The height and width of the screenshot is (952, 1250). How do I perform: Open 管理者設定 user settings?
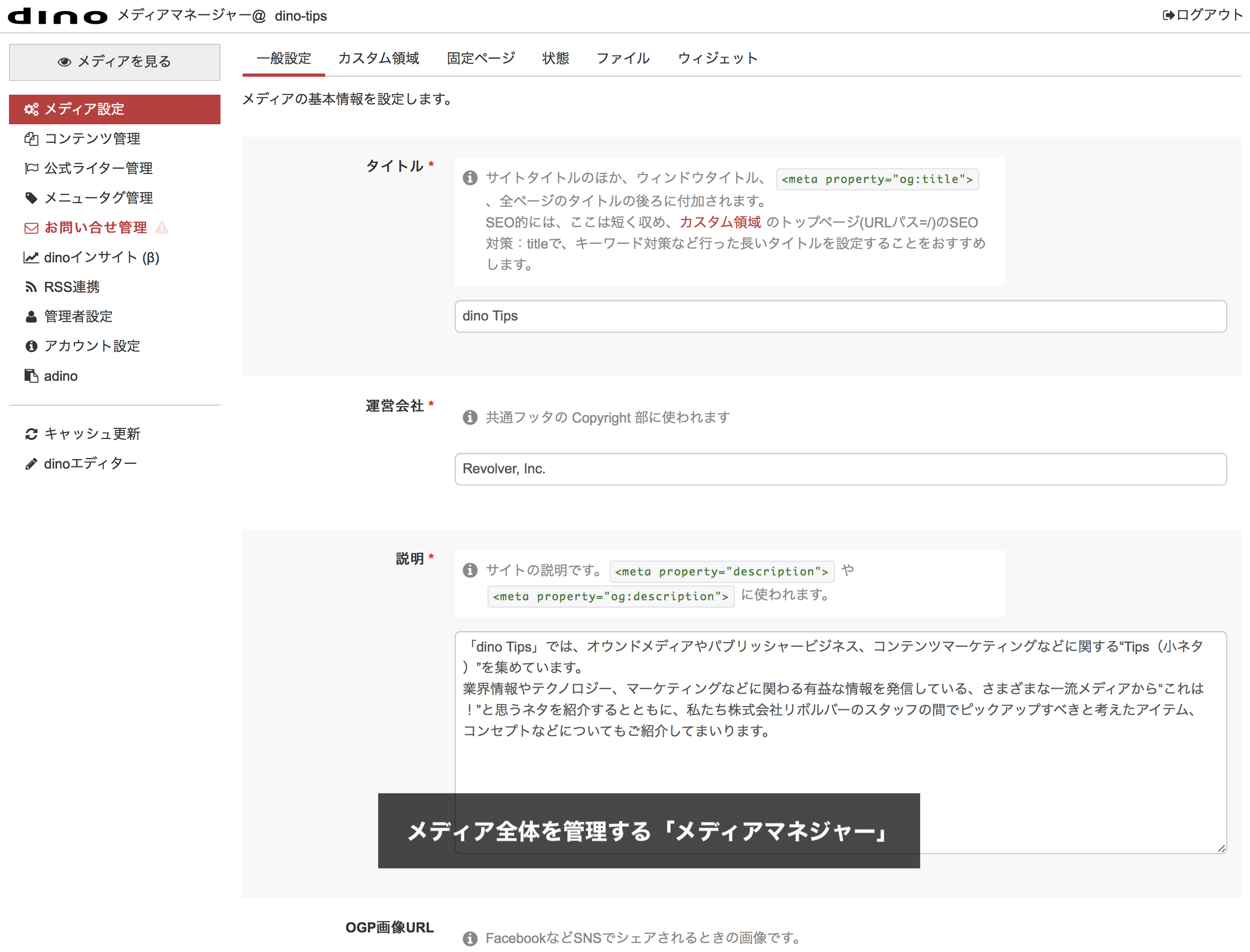79,316
